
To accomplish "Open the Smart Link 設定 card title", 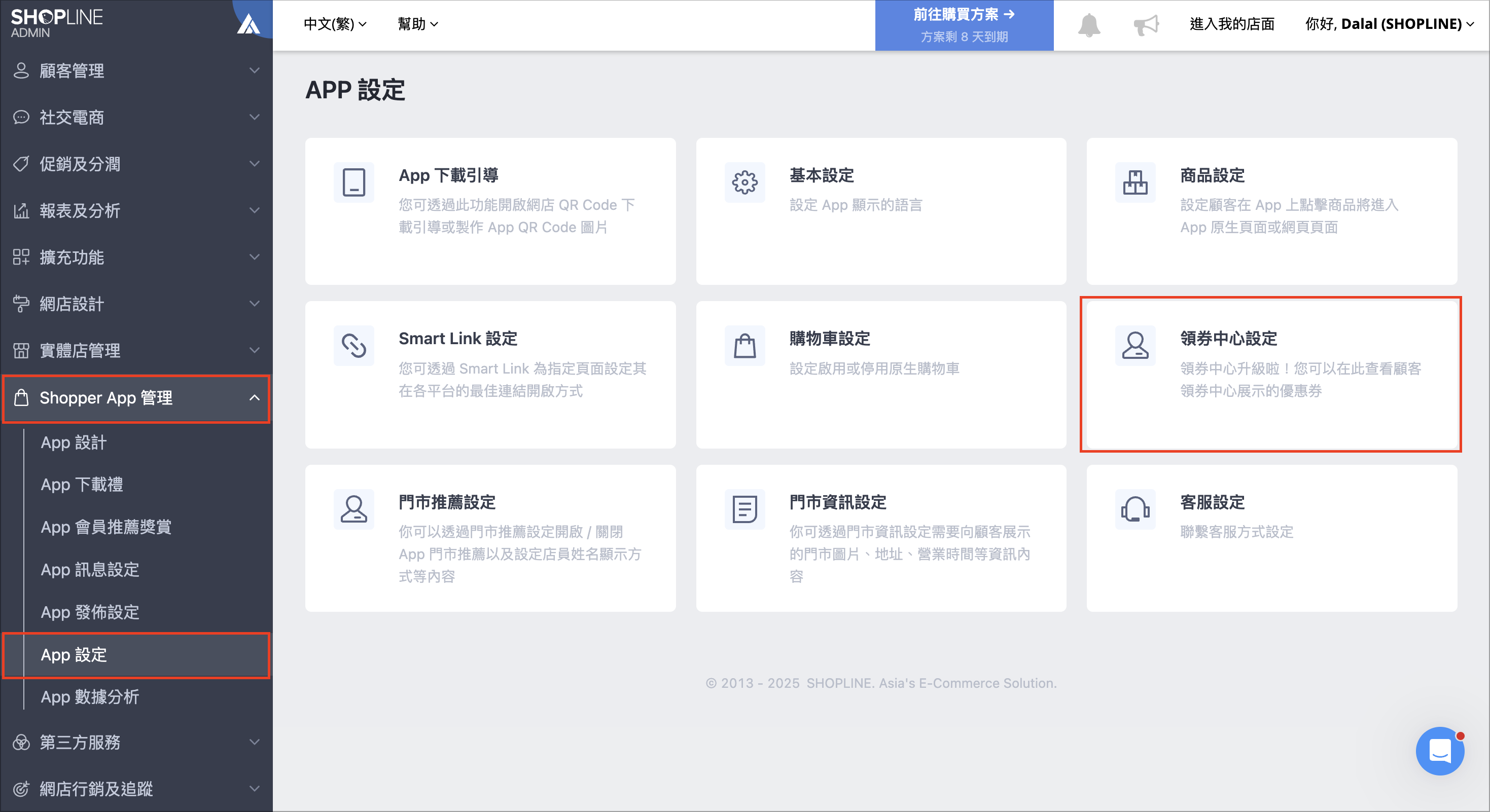I will pyautogui.click(x=457, y=339).
